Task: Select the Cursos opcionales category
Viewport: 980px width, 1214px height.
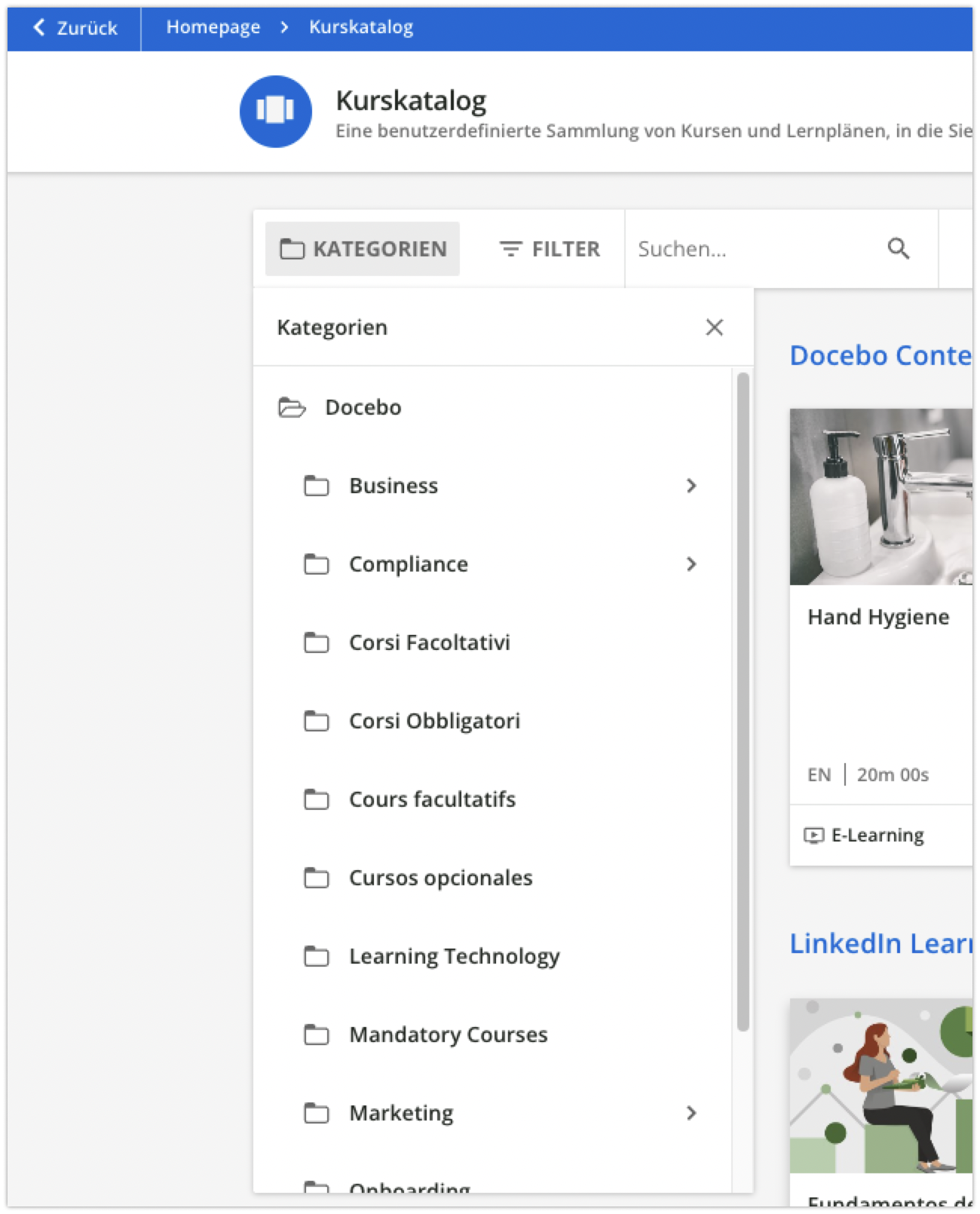Action: tap(440, 878)
